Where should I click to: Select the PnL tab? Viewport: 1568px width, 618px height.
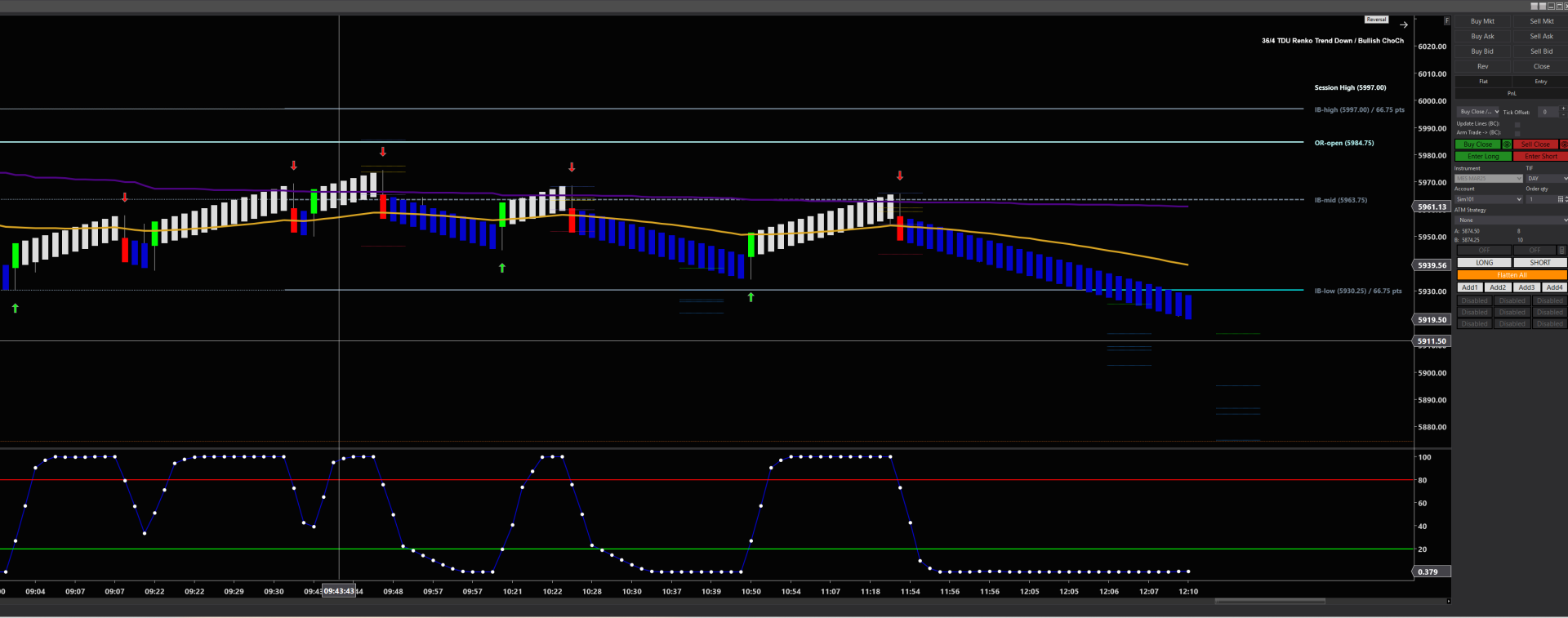(x=1512, y=93)
